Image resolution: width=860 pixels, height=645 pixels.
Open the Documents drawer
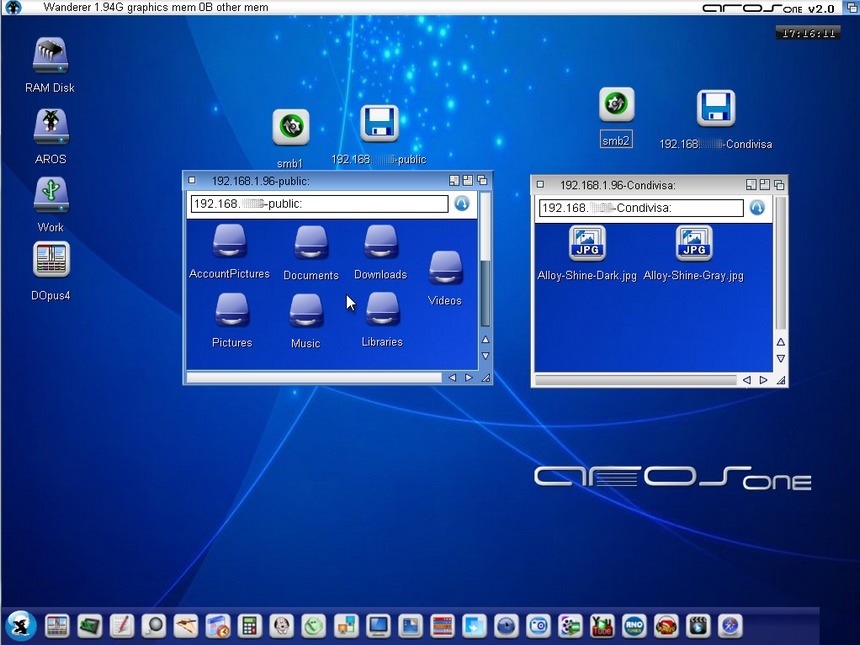click(311, 243)
